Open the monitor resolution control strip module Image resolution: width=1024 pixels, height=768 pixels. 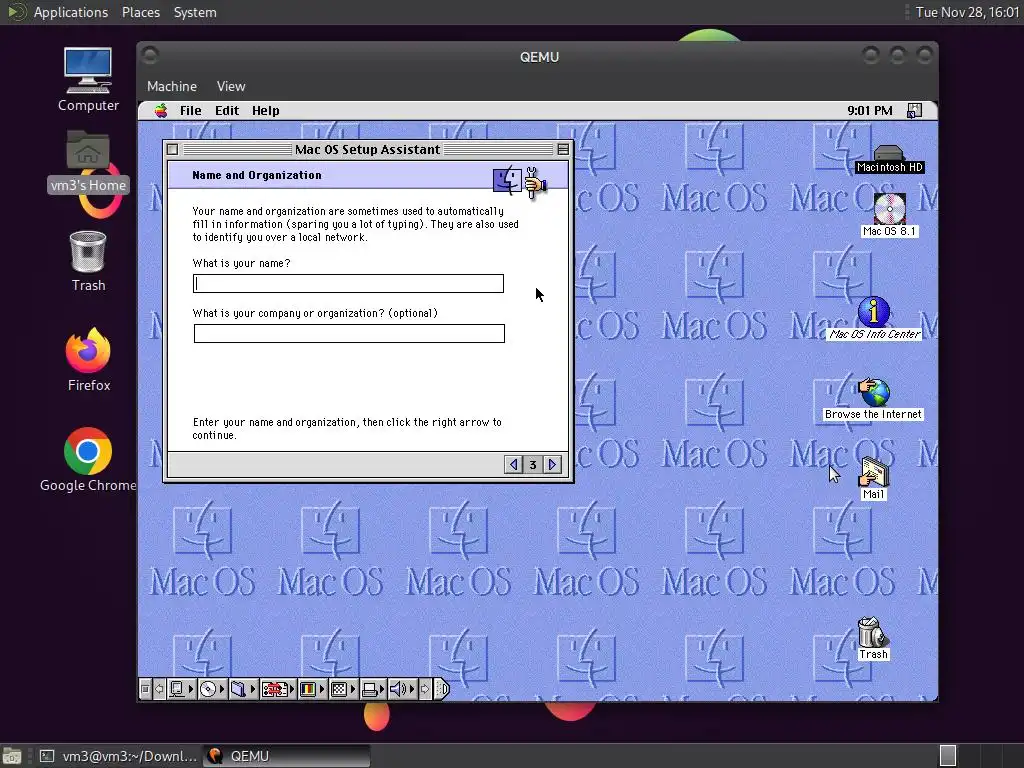click(343, 689)
